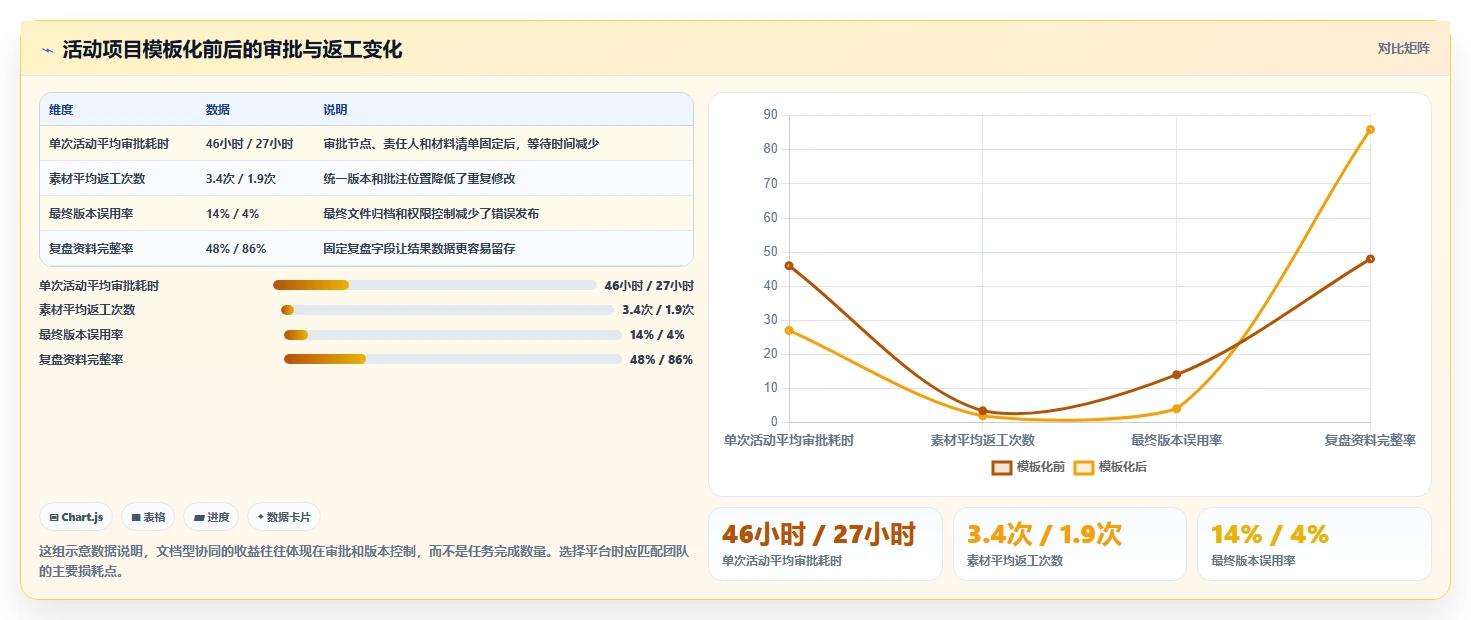The width and height of the screenshot is (1471, 620).
Task: Click the 模板化前 brown legend color box
Action: (x=1001, y=468)
